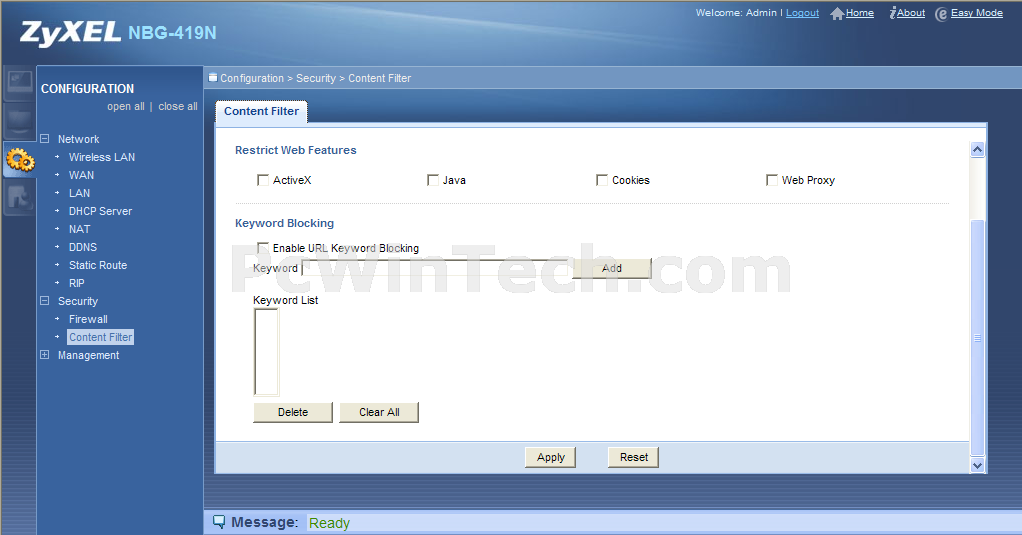Click the NBG-419N model text

point(172,33)
